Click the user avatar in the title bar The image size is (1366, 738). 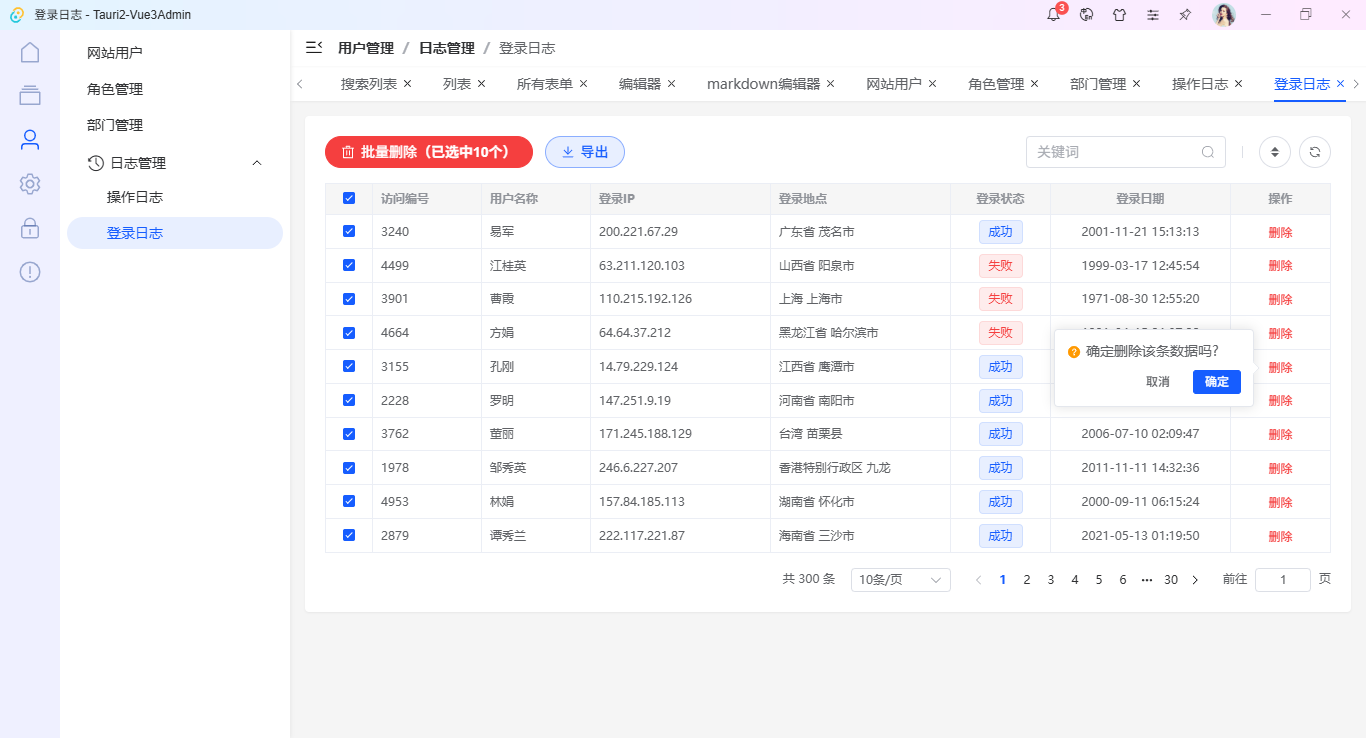coord(1224,15)
